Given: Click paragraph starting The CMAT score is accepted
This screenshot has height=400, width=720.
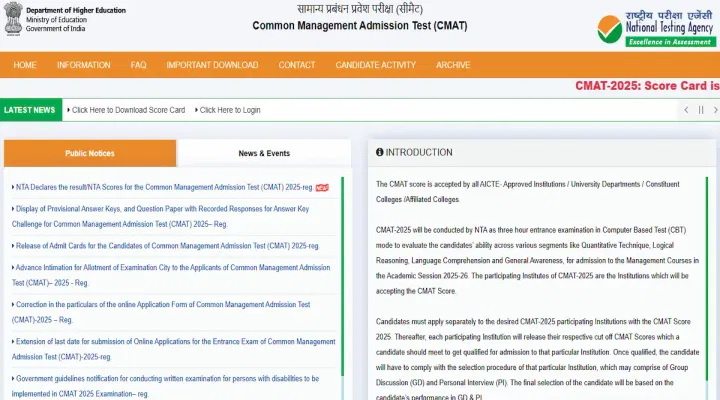Looking at the screenshot, I should 528,192.
